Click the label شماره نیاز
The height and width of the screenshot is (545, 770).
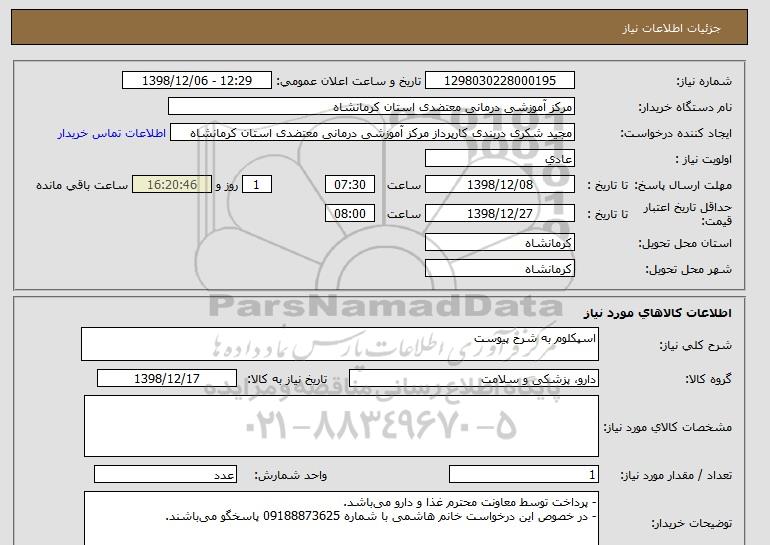[x=704, y=82]
